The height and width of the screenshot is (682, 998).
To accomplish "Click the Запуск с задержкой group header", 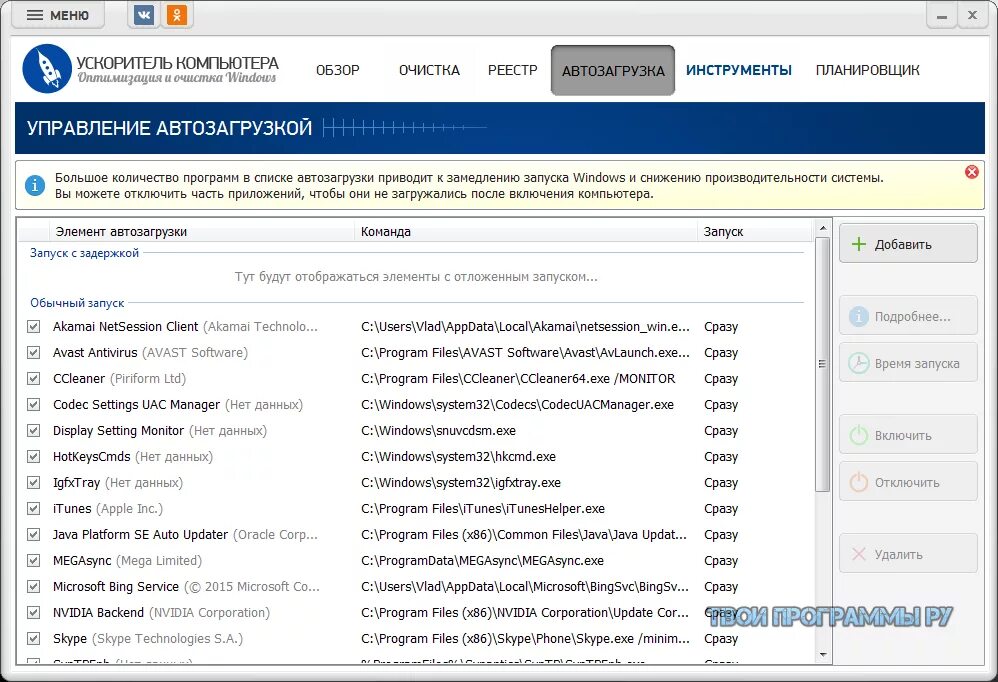I will [84, 253].
